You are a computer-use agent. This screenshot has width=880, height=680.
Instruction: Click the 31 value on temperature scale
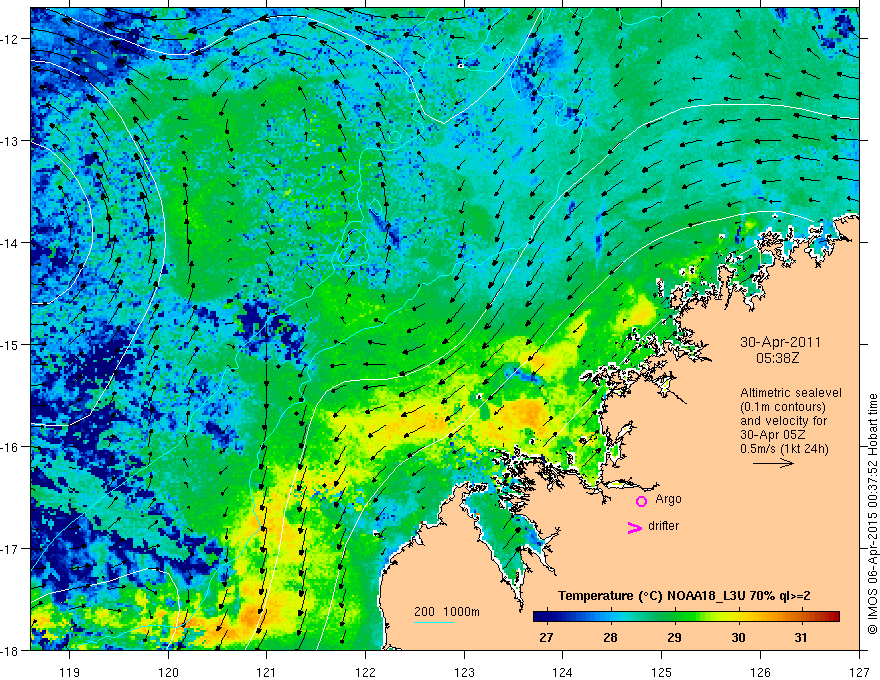tap(800, 637)
